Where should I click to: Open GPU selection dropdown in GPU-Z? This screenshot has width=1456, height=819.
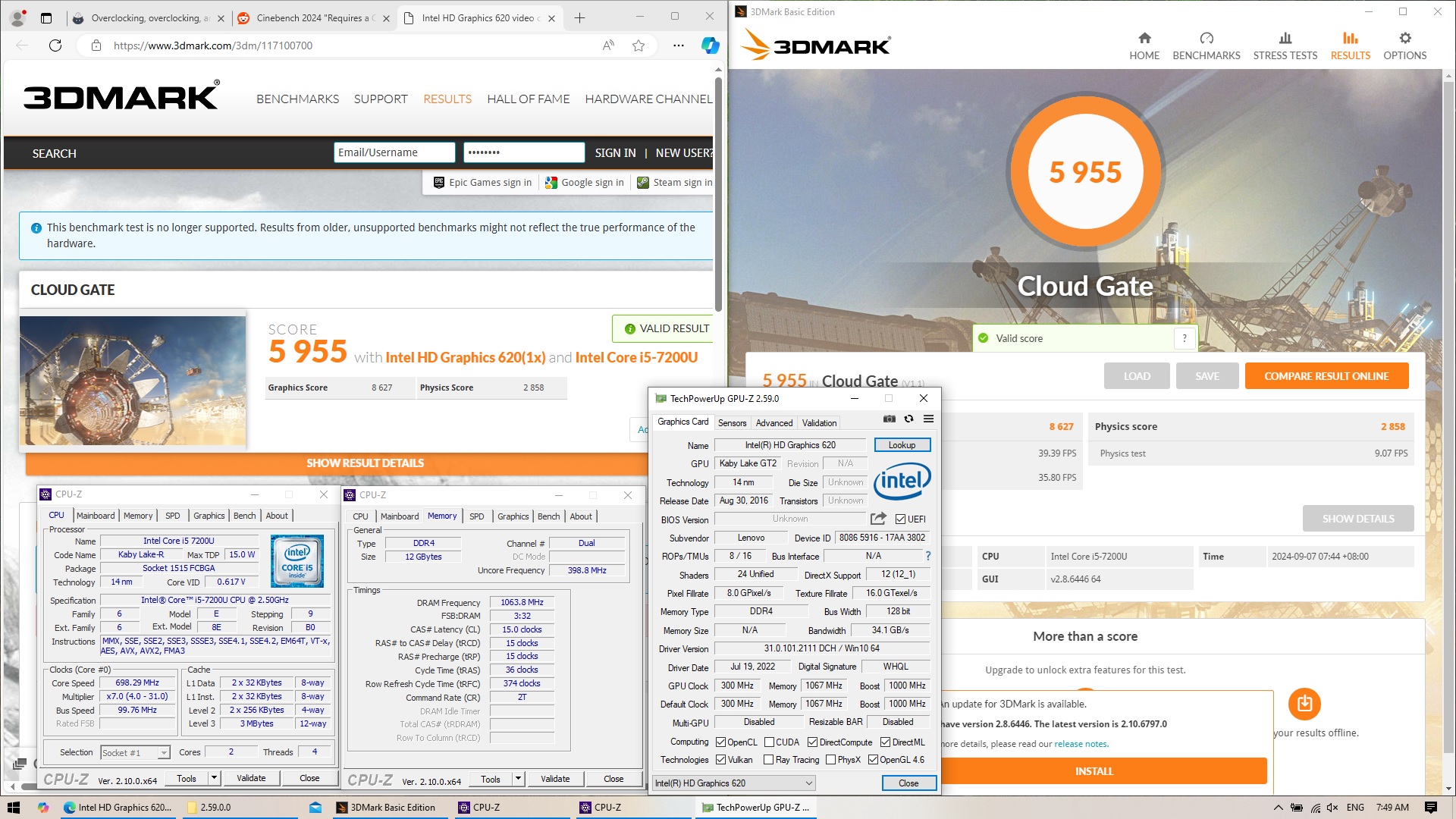pyautogui.click(x=733, y=783)
